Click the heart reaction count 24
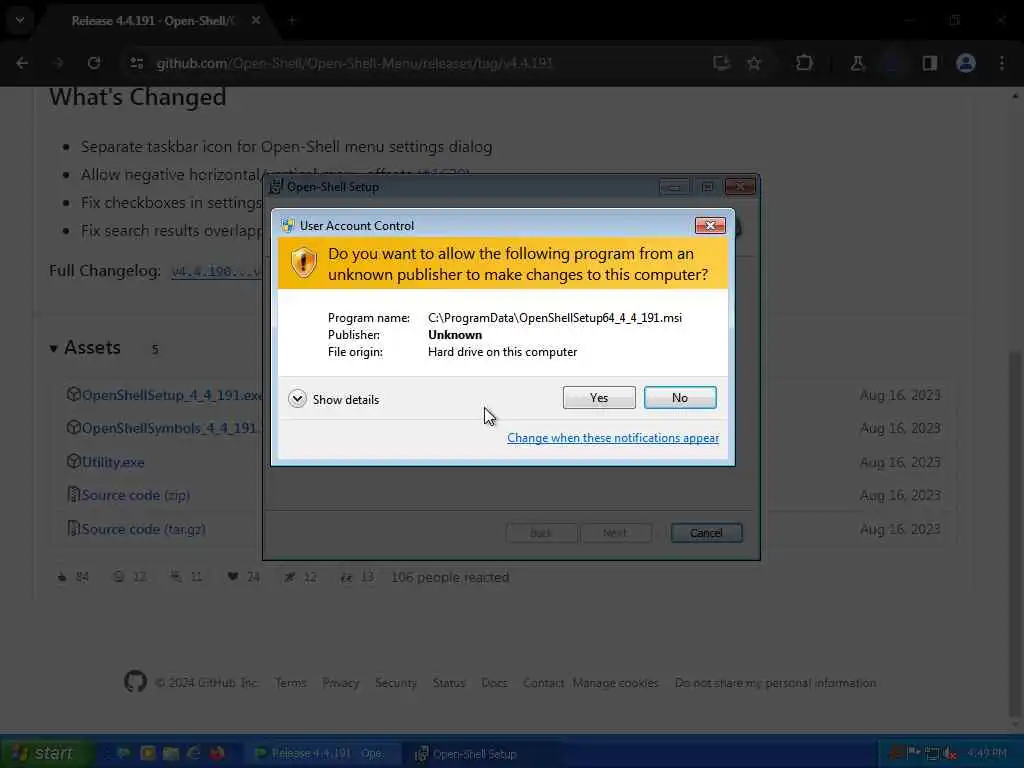 244,577
